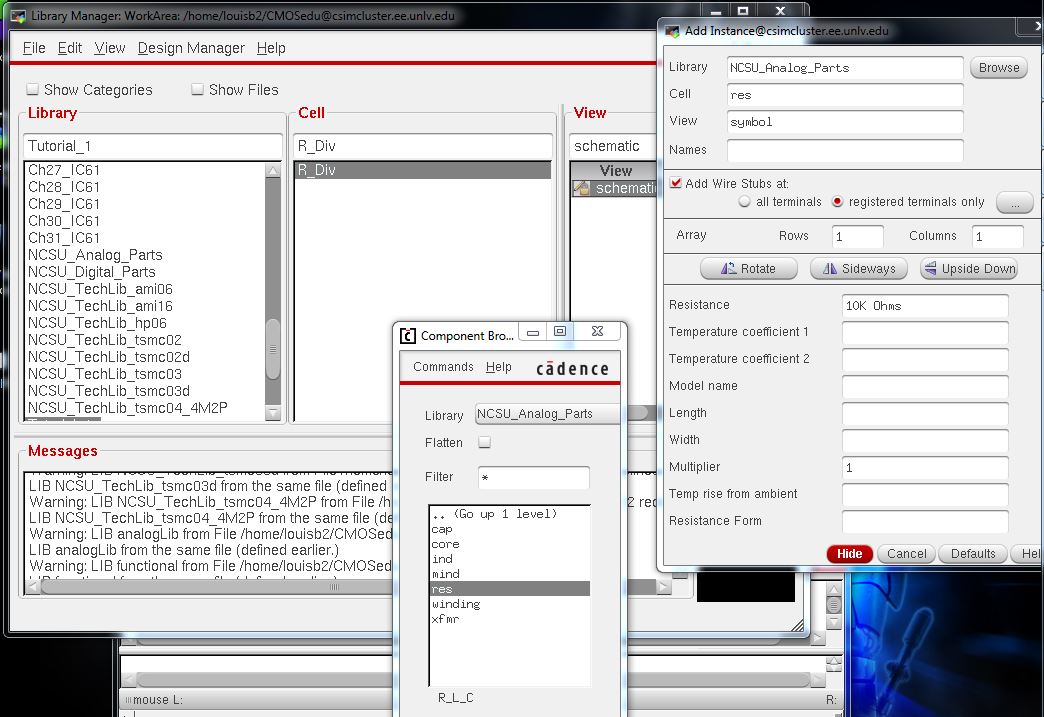Viewport: 1044px width, 717px height.
Task: Click the schematic view icon in View list
Action: 581,188
